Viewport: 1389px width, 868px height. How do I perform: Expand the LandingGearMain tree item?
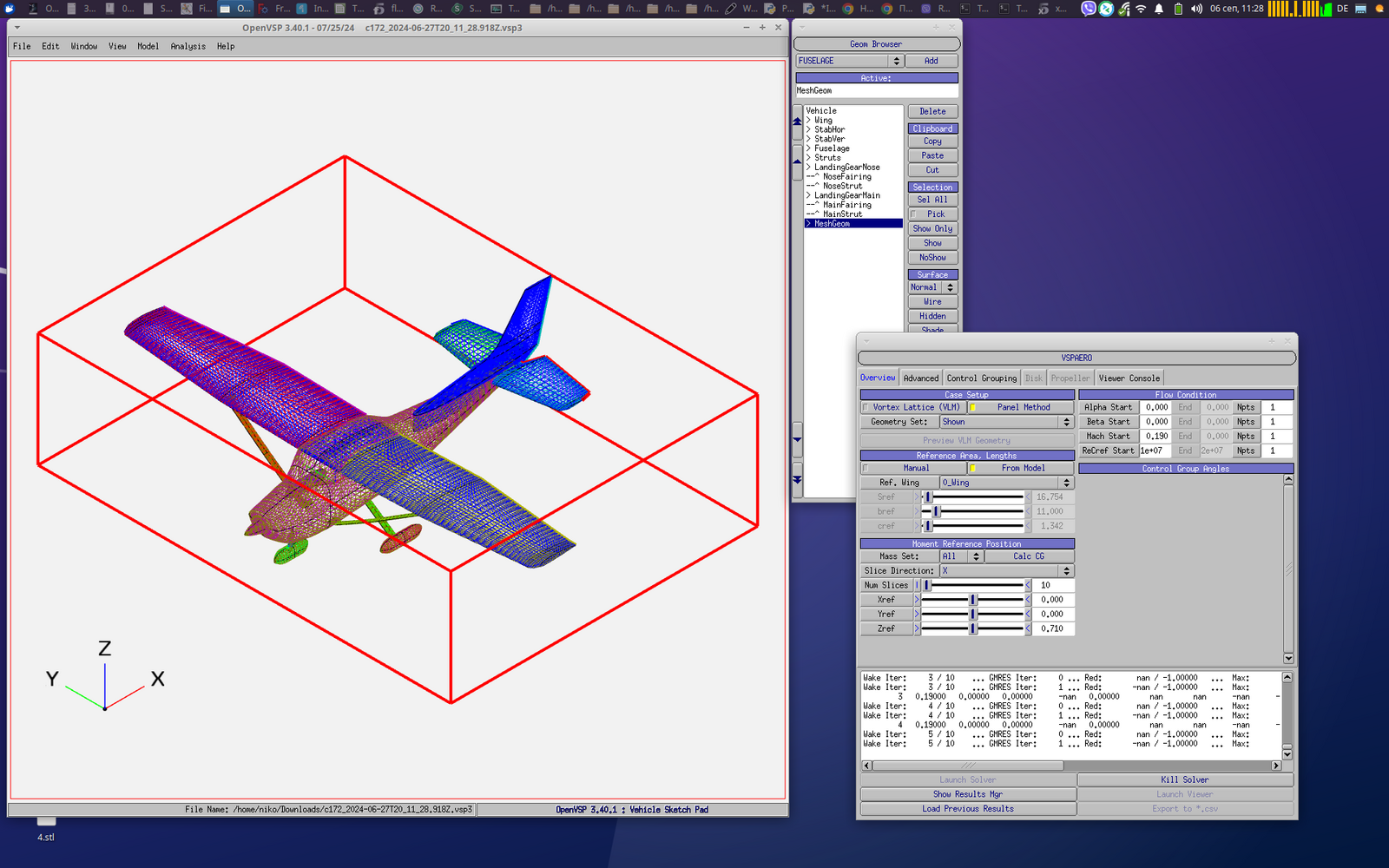tap(808, 195)
